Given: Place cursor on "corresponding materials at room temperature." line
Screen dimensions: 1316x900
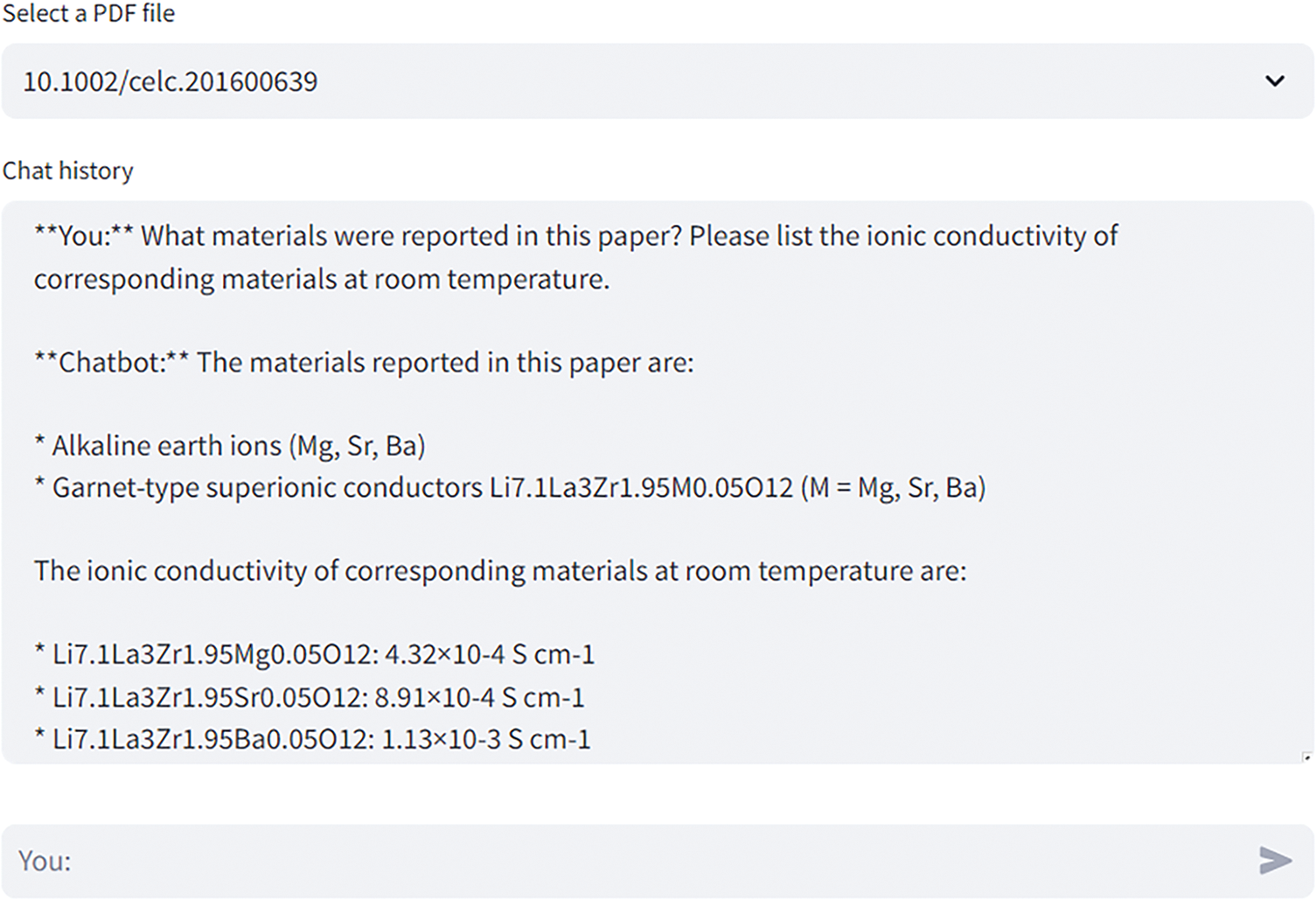Looking at the screenshot, I should pos(322,279).
